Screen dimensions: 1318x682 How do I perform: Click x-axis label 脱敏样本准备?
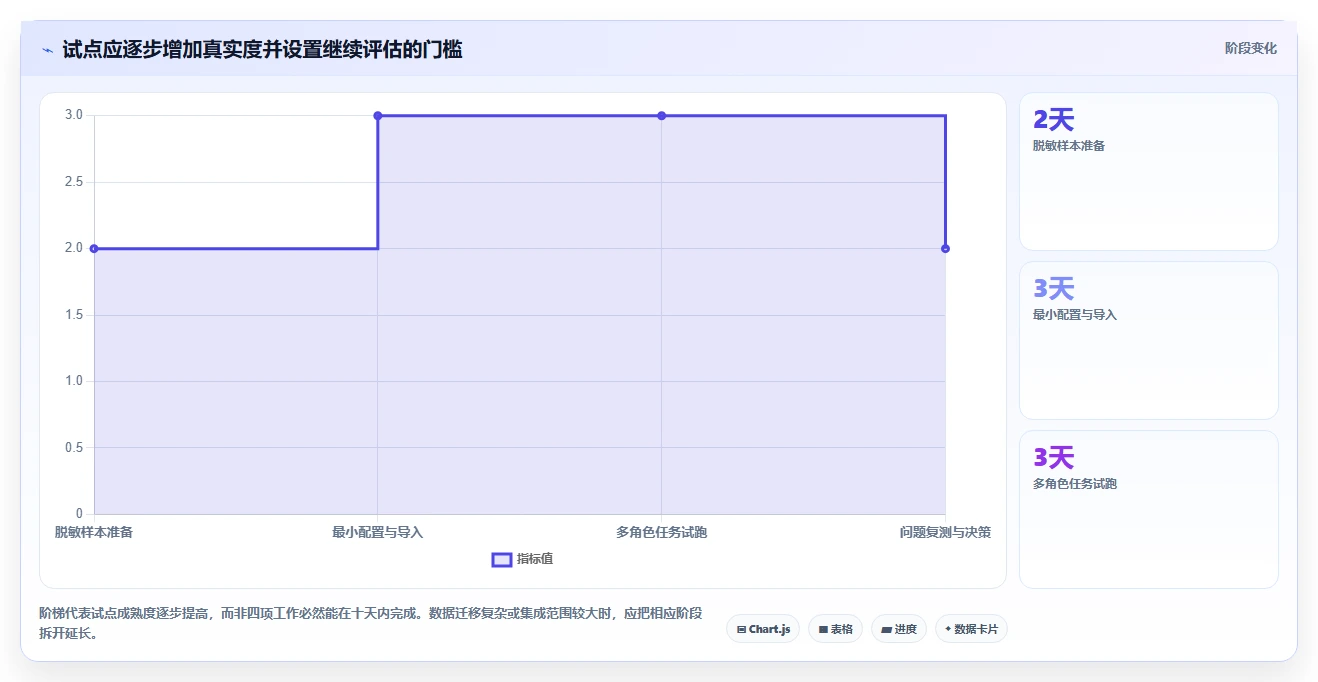tap(94, 532)
